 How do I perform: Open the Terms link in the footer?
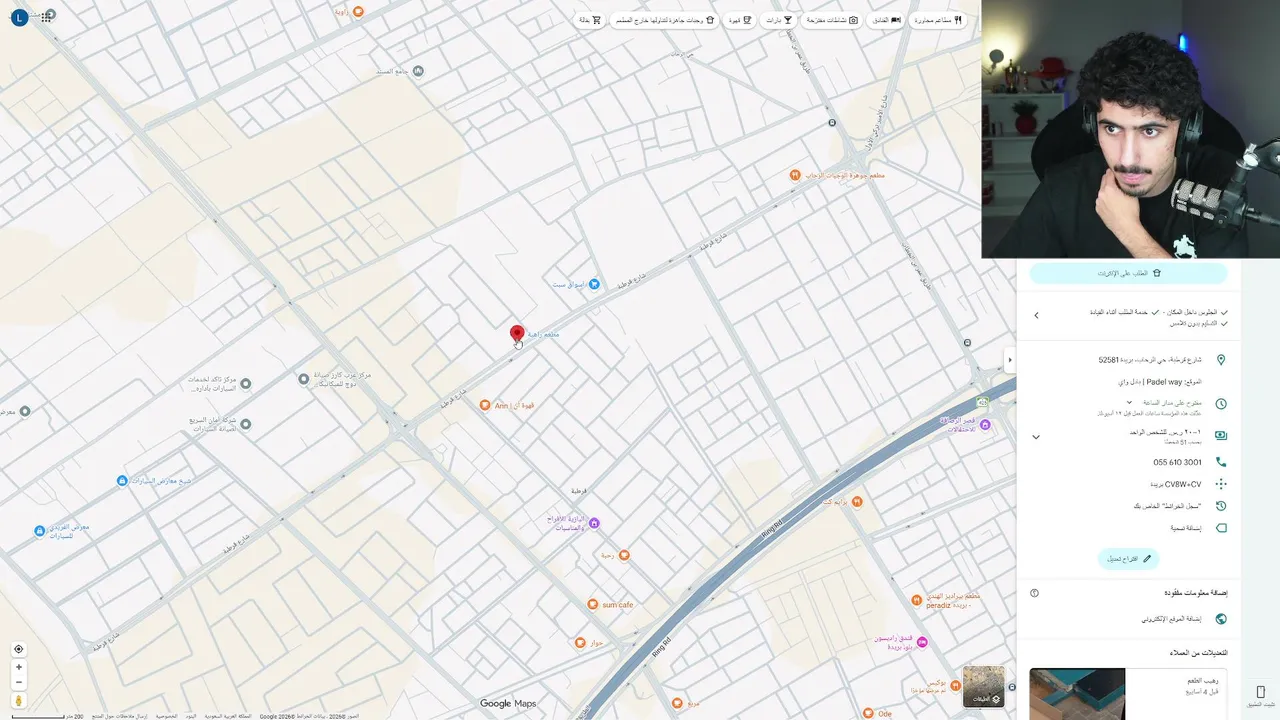(190, 716)
